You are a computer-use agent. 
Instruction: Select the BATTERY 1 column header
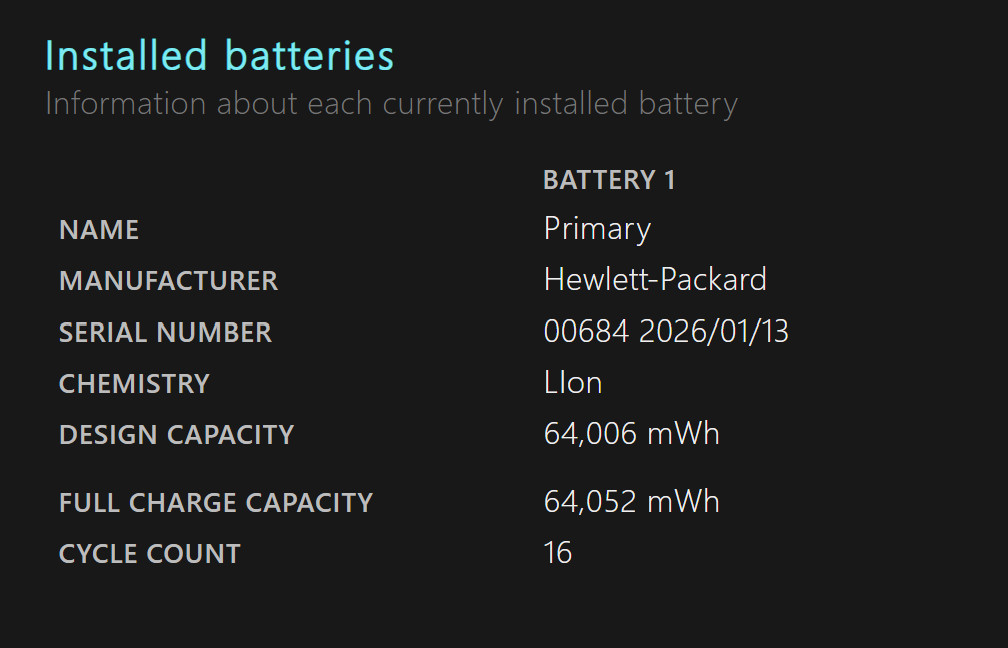(x=609, y=180)
